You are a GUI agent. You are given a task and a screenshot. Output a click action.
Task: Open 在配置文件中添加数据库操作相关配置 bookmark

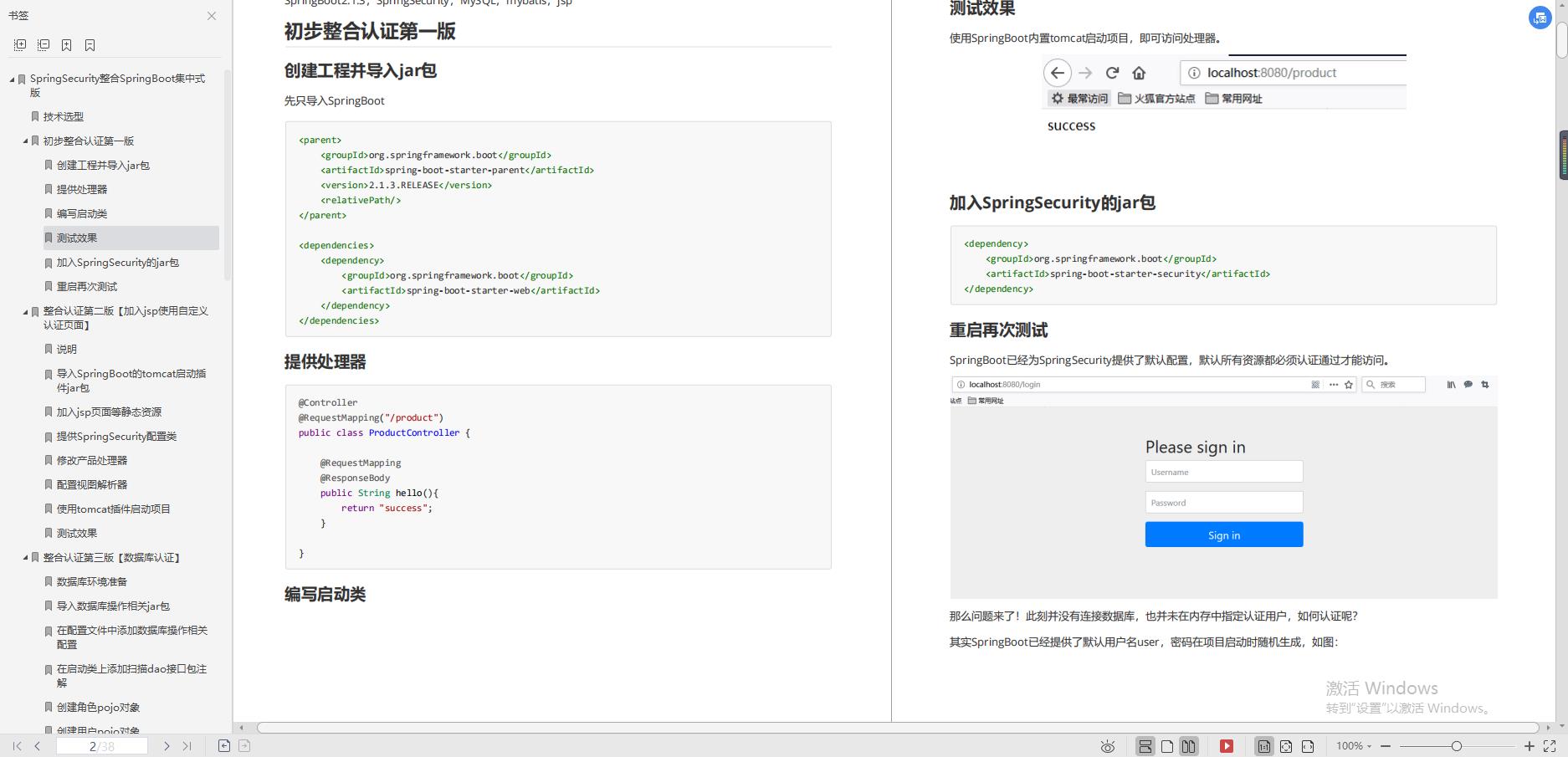(131, 637)
